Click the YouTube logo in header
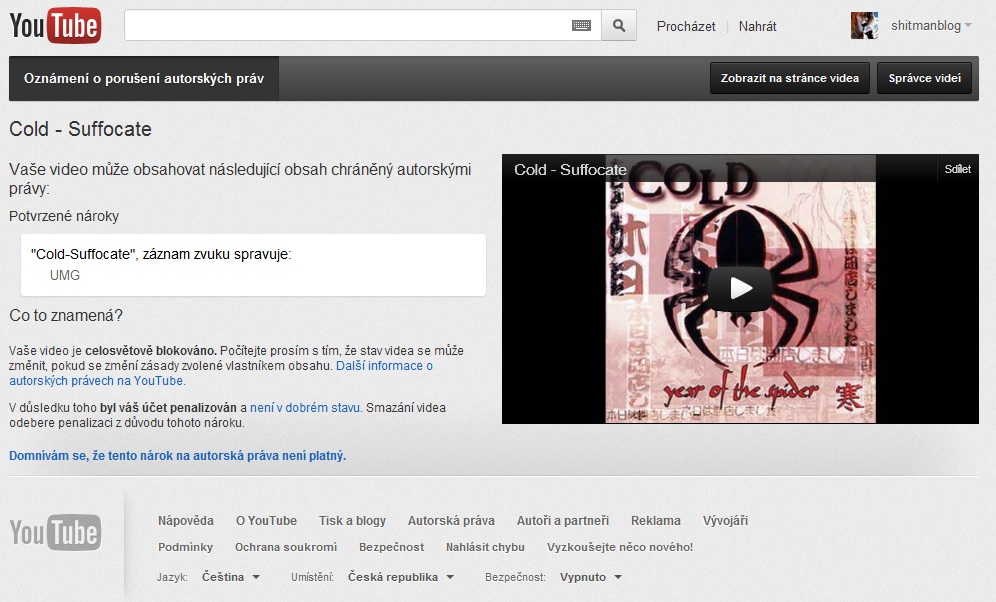Viewport: 996px width, 602px height. tap(55, 26)
